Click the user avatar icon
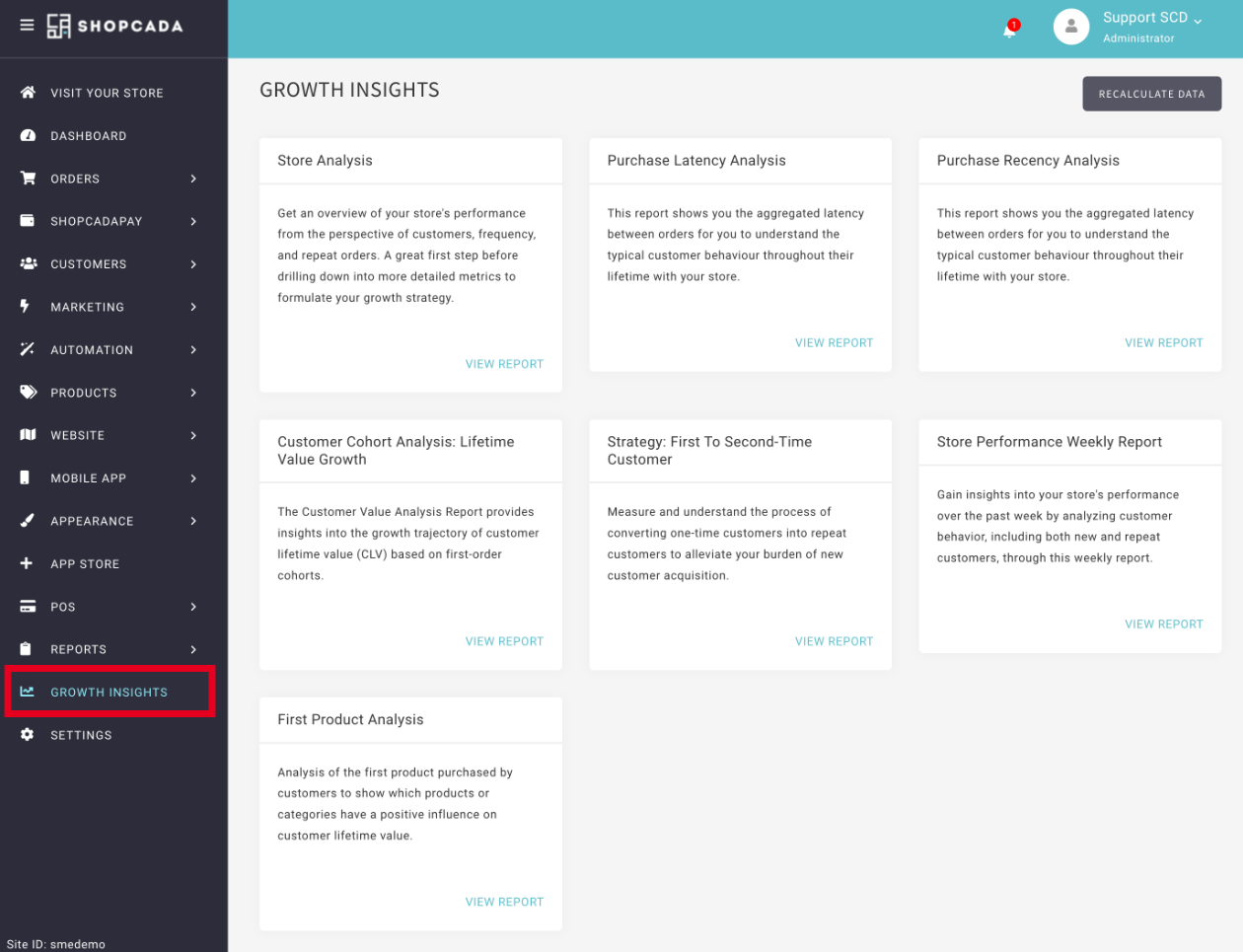This screenshot has height=952, width=1243. click(1070, 27)
